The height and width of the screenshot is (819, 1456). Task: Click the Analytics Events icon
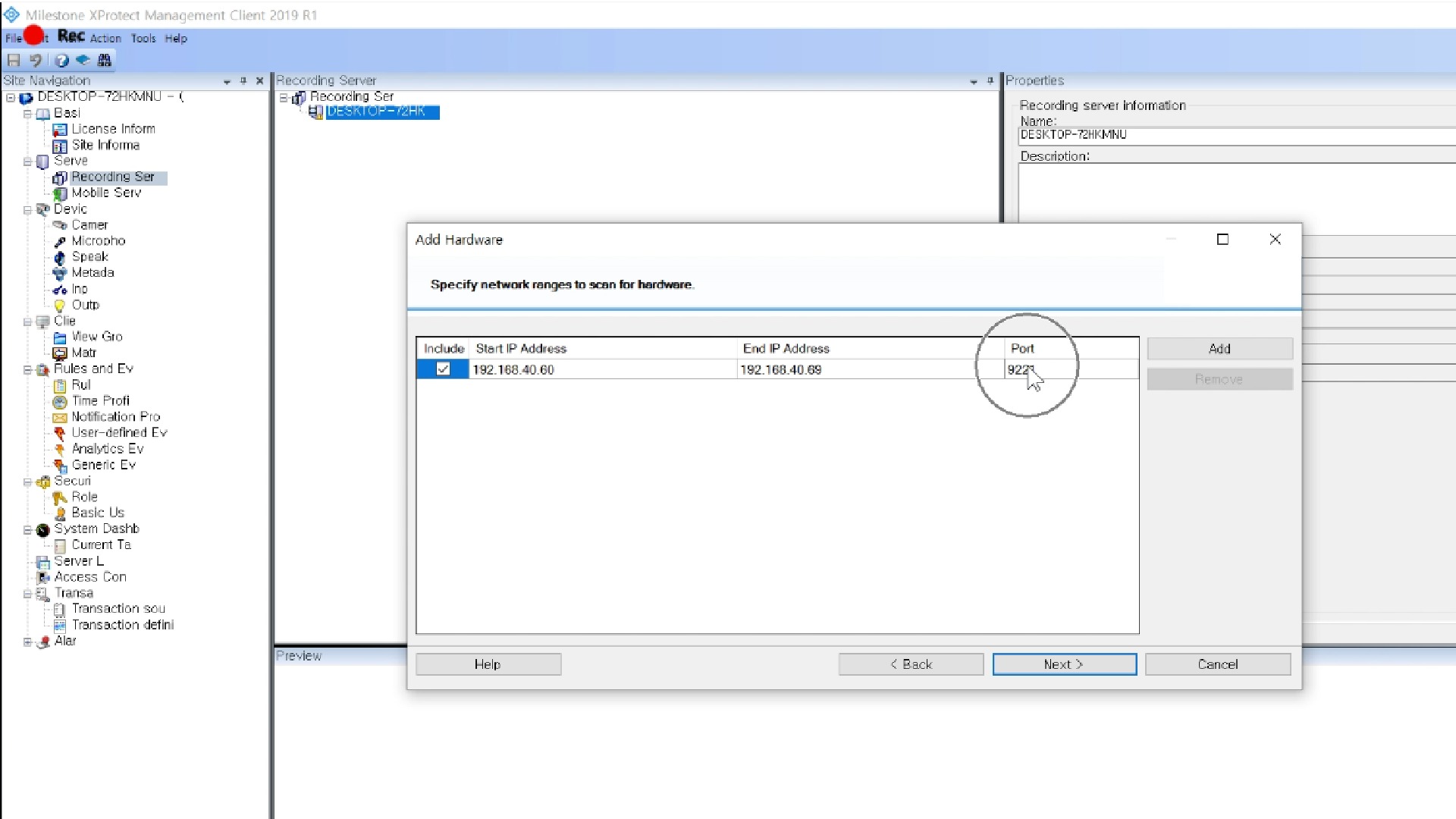(60, 449)
